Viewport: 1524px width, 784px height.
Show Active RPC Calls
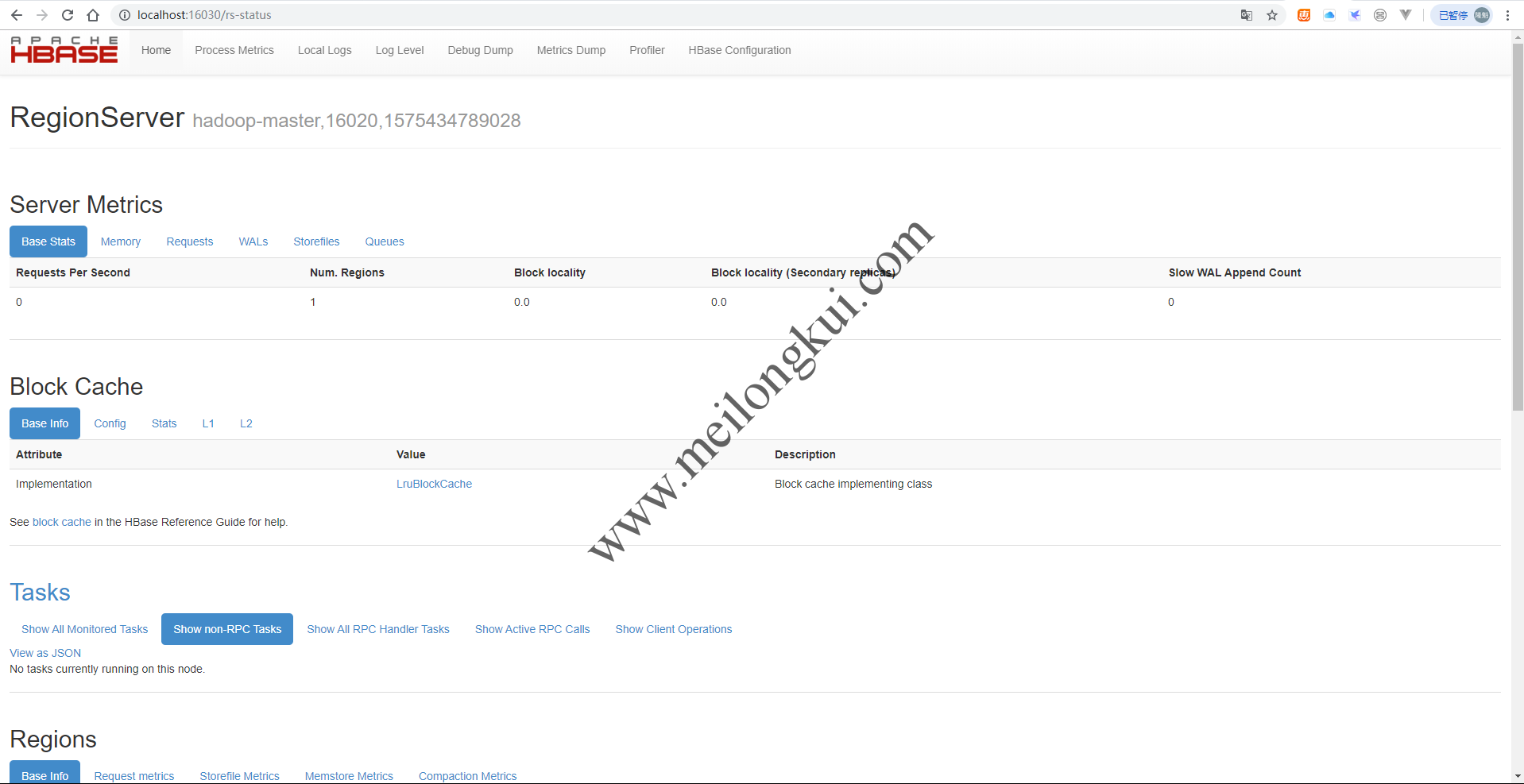532,629
